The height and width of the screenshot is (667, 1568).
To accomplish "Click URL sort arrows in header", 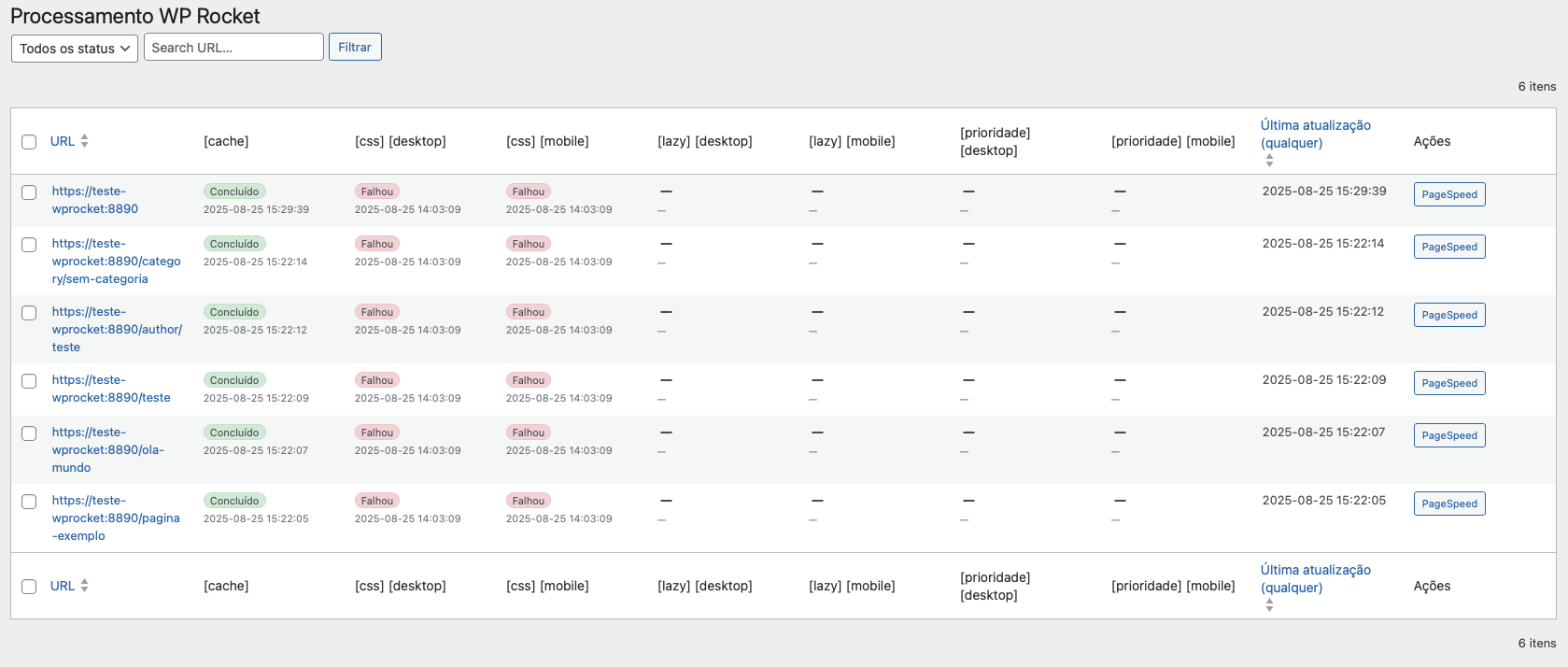I will tap(84, 141).
